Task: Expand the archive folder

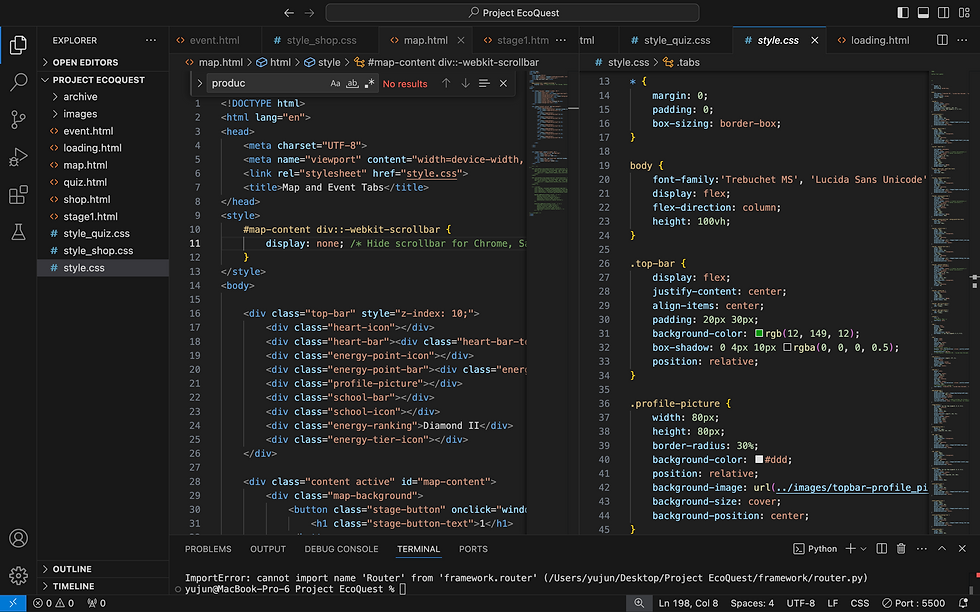Action: pyautogui.click(x=103, y=97)
